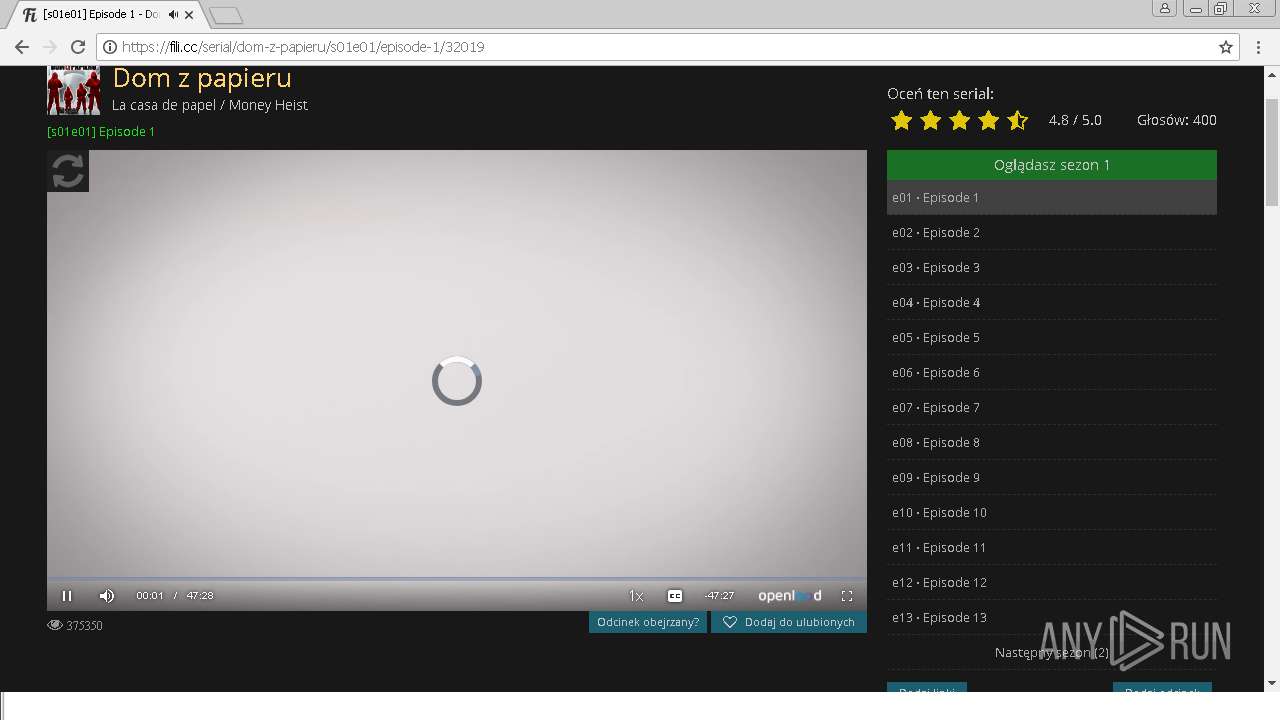Select e01 Episode 1 in list
The width and height of the screenshot is (1280, 720).
pyautogui.click(x=1052, y=198)
